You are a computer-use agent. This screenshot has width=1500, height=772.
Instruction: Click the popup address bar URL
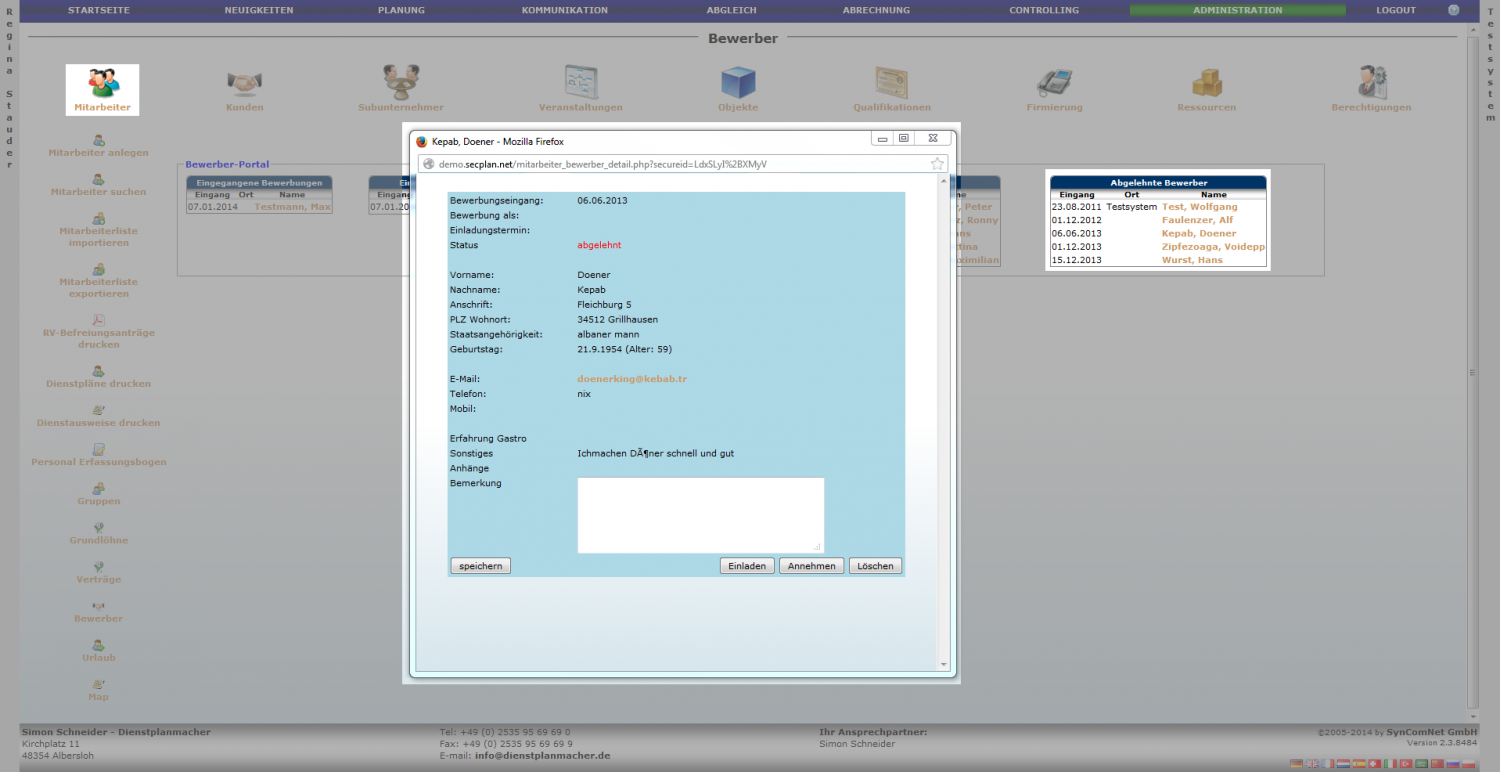603,164
